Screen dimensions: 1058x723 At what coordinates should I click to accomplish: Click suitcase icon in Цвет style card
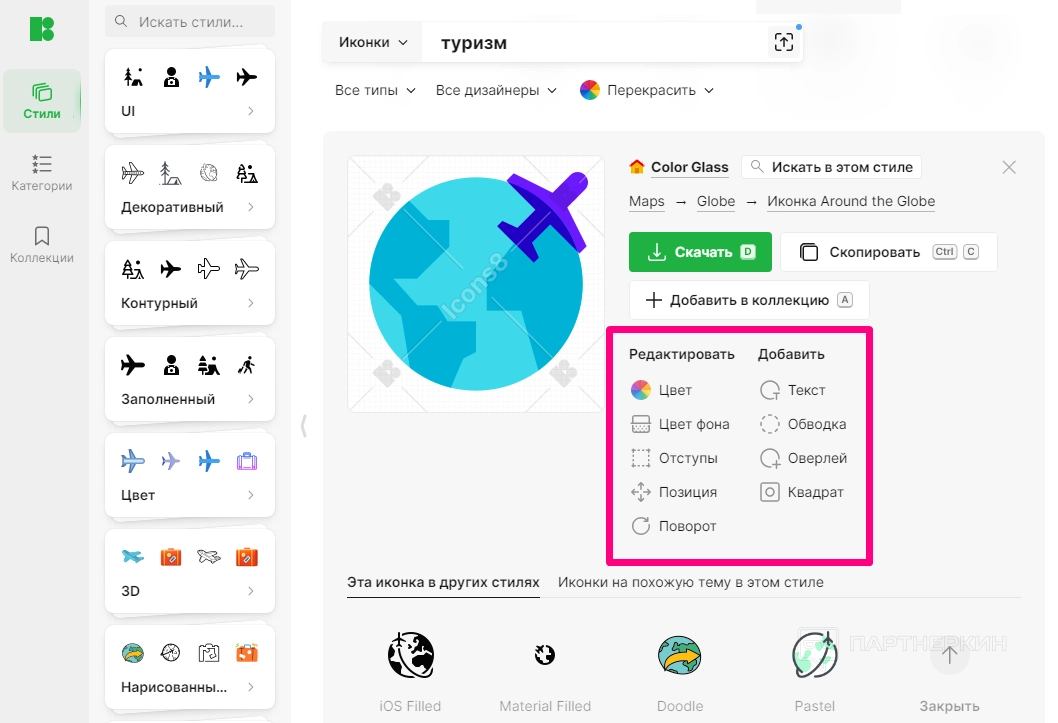pos(247,461)
